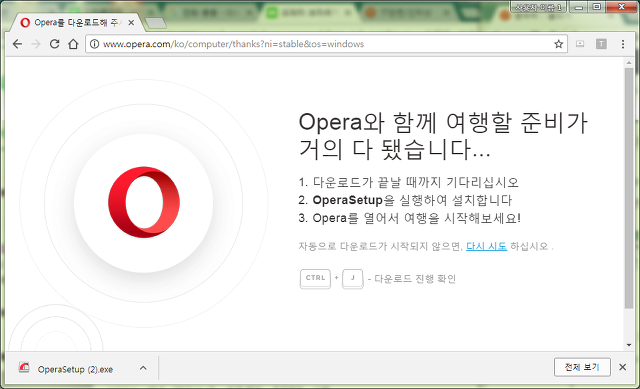Click the 다시 시도 retry link
The width and height of the screenshot is (640, 389).
(487, 246)
